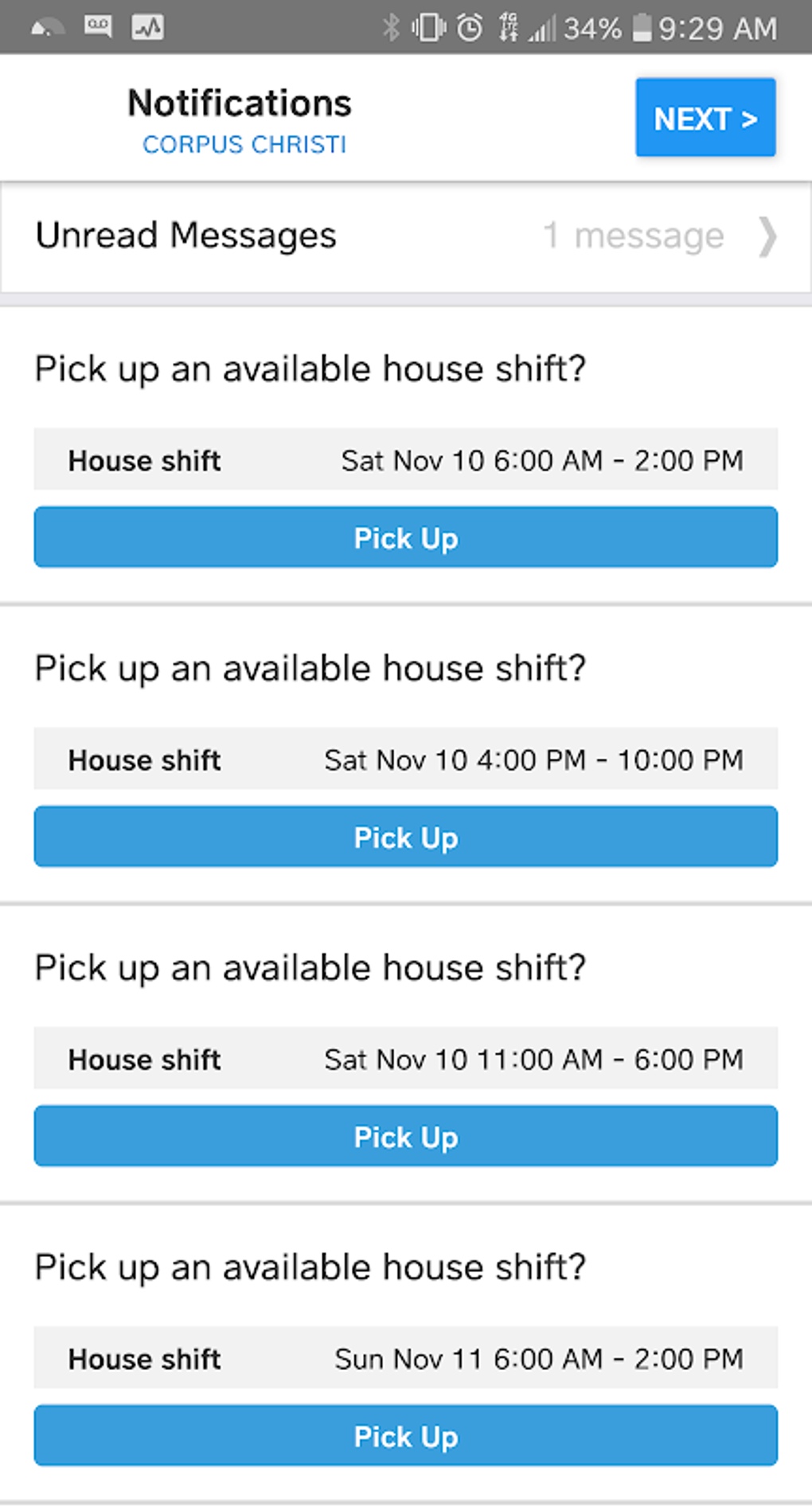Tap the voicemail icon in status bar
The image size is (812, 1507).
[98, 26]
